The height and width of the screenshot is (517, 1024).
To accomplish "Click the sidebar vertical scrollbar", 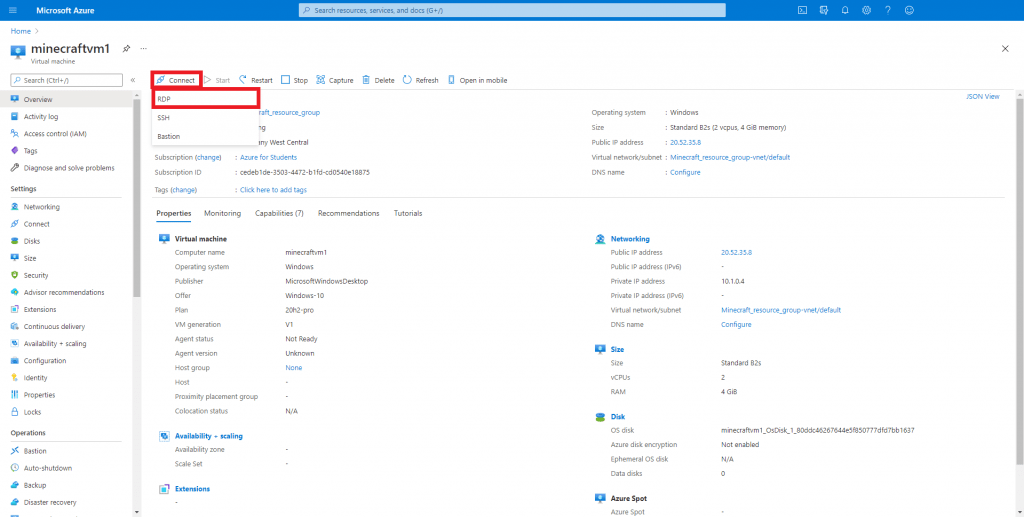I will pyautogui.click(x=136, y=196).
